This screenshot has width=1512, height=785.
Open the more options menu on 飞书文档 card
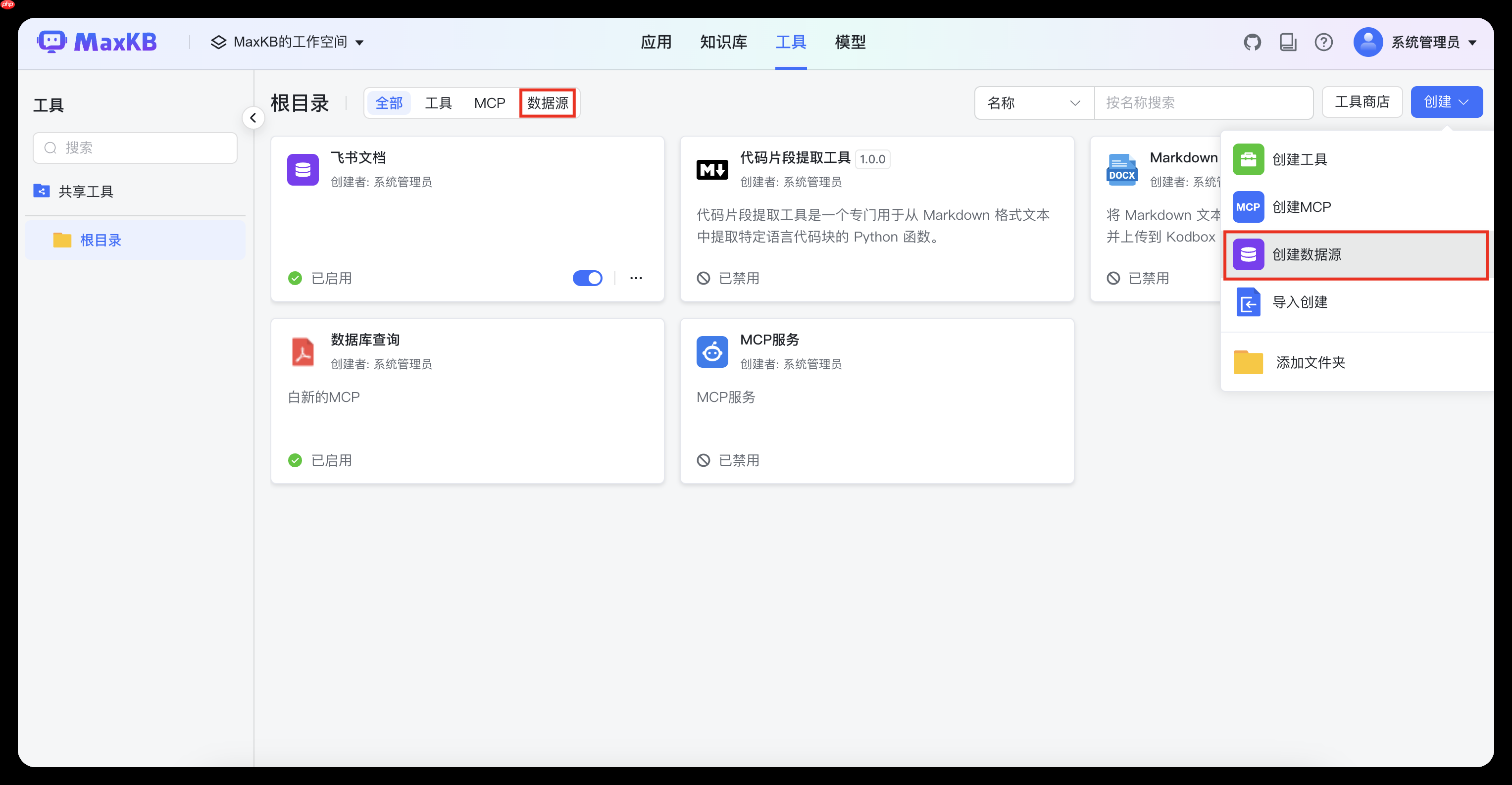pyautogui.click(x=636, y=278)
